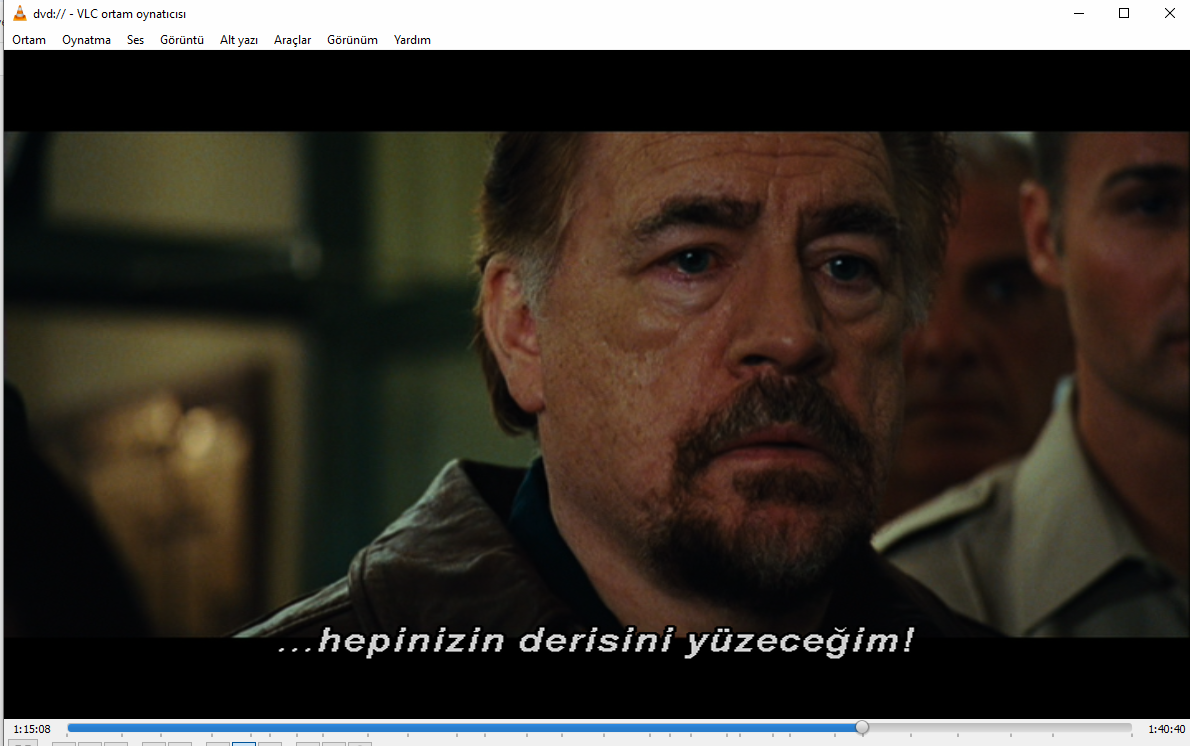Click the playback seek bar handle

pyautogui.click(x=861, y=728)
